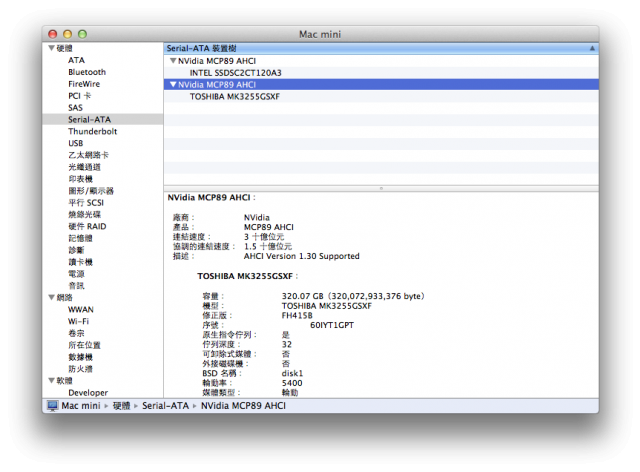Select 圖形/顯示器 in the sidebar
Viewport: 640px width, 472px height.
[91, 191]
